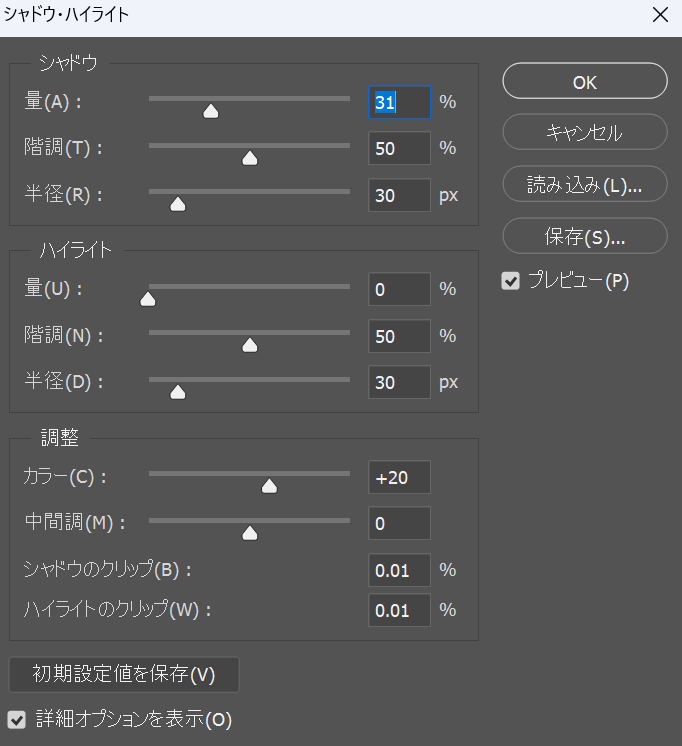The height and width of the screenshot is (746, 682).
Task: Click the ハイライト 階調(N) value field
Action: (399, 336)
